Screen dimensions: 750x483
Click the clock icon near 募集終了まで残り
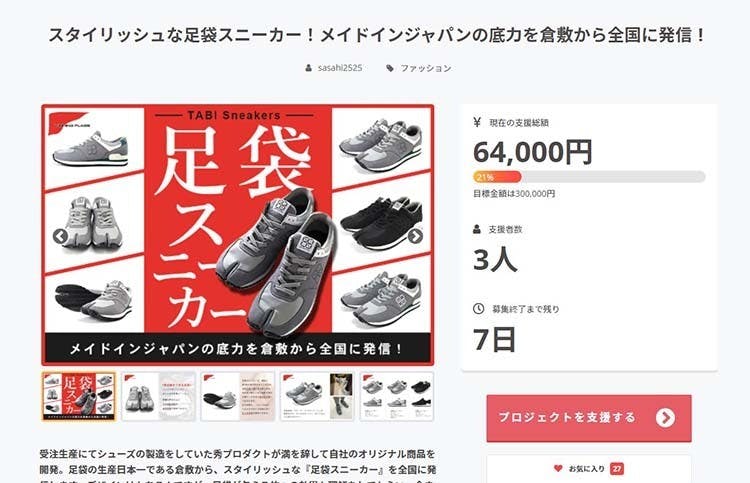tap(478, 308)
